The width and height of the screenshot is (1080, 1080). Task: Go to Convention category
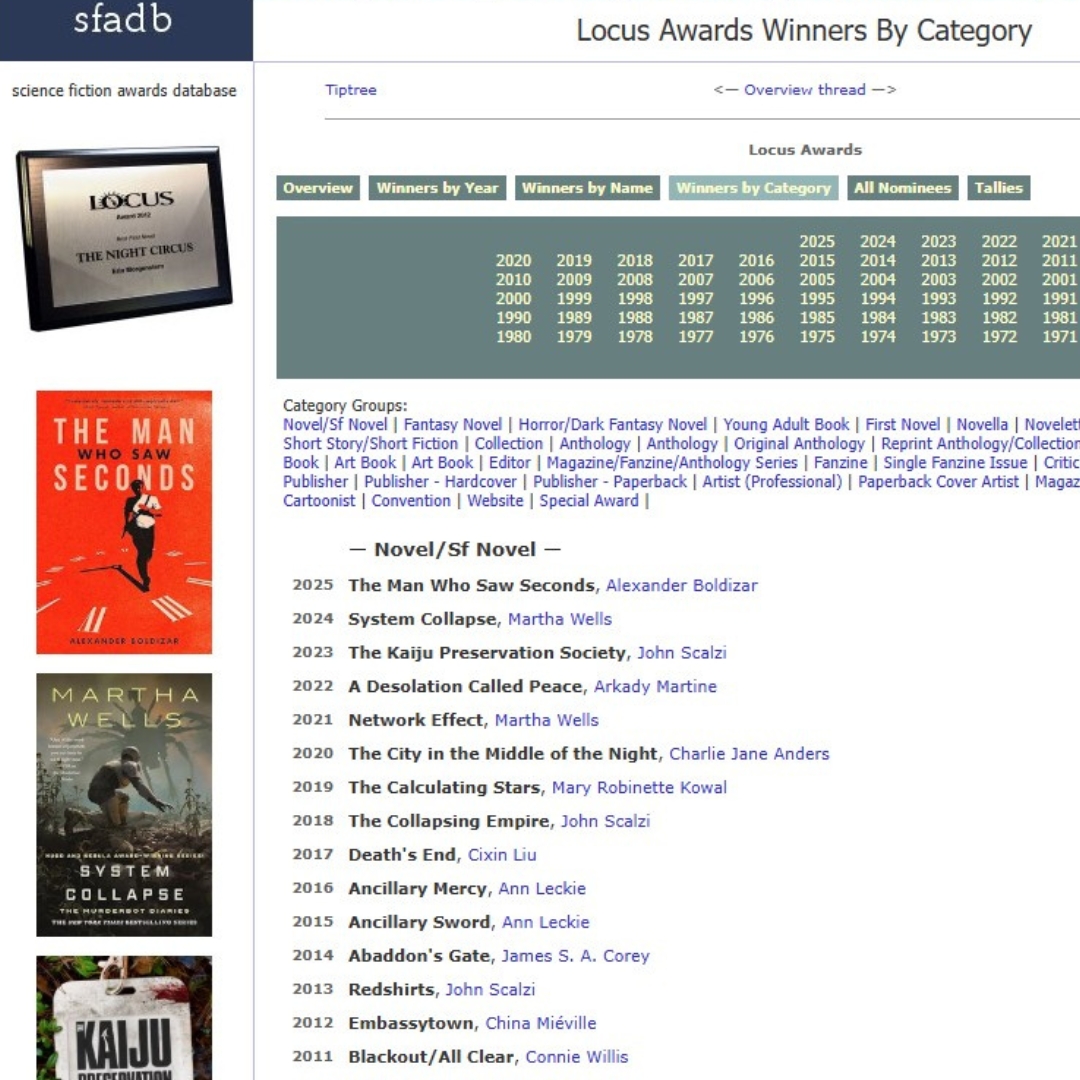tap(411, 501)
